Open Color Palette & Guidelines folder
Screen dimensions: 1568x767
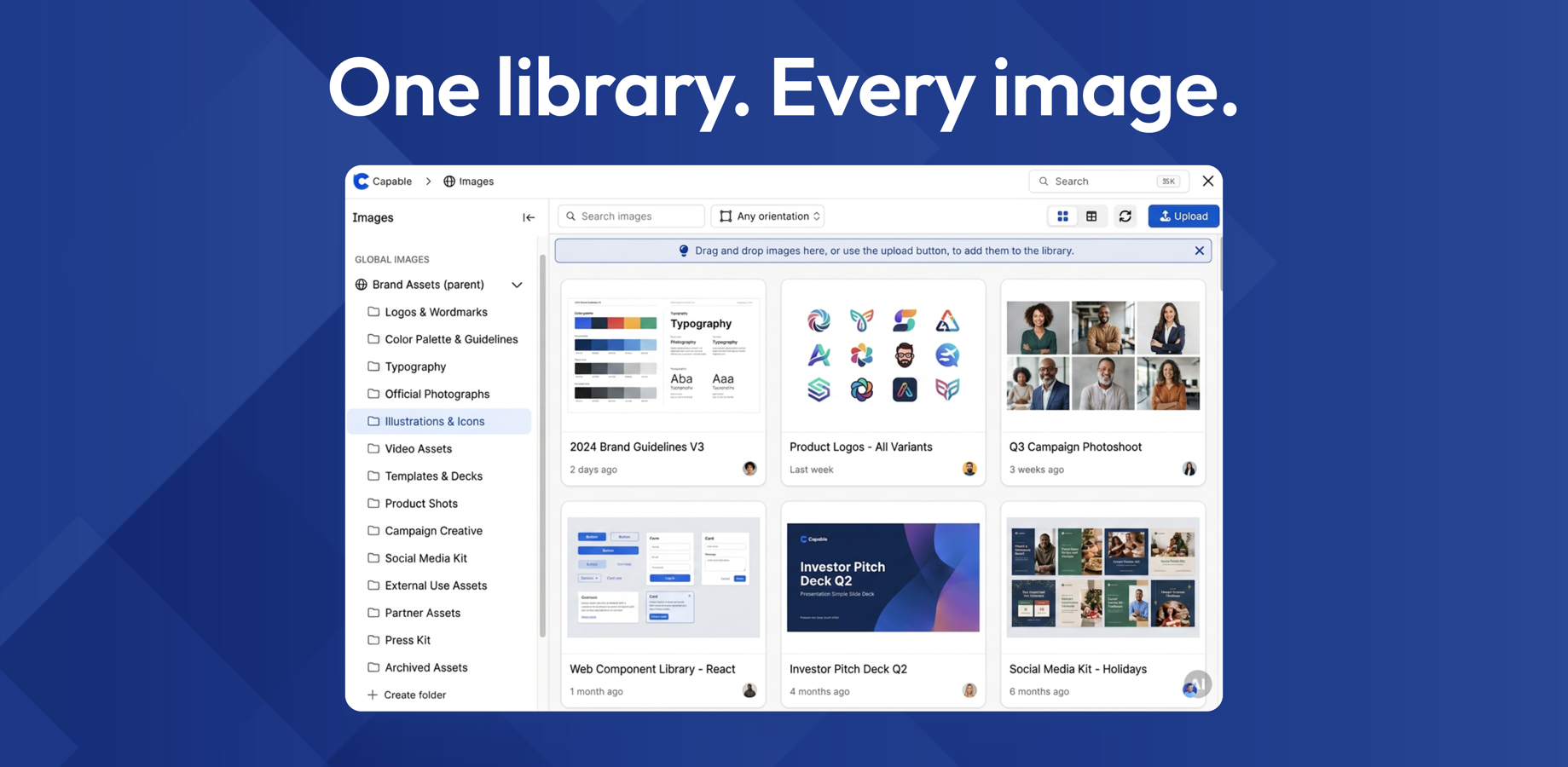pos(439,339)
